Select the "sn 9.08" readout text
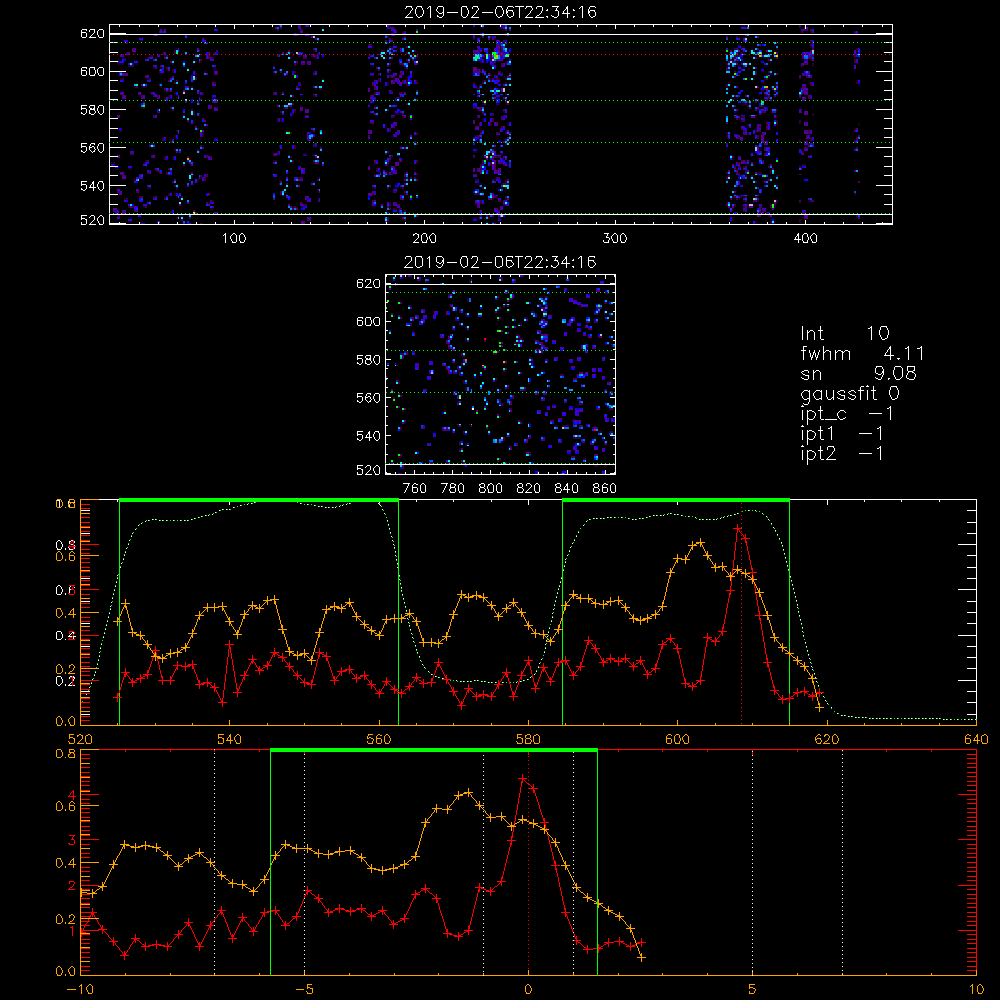This screenshot has width=1000, height=1000. point(858,373)
